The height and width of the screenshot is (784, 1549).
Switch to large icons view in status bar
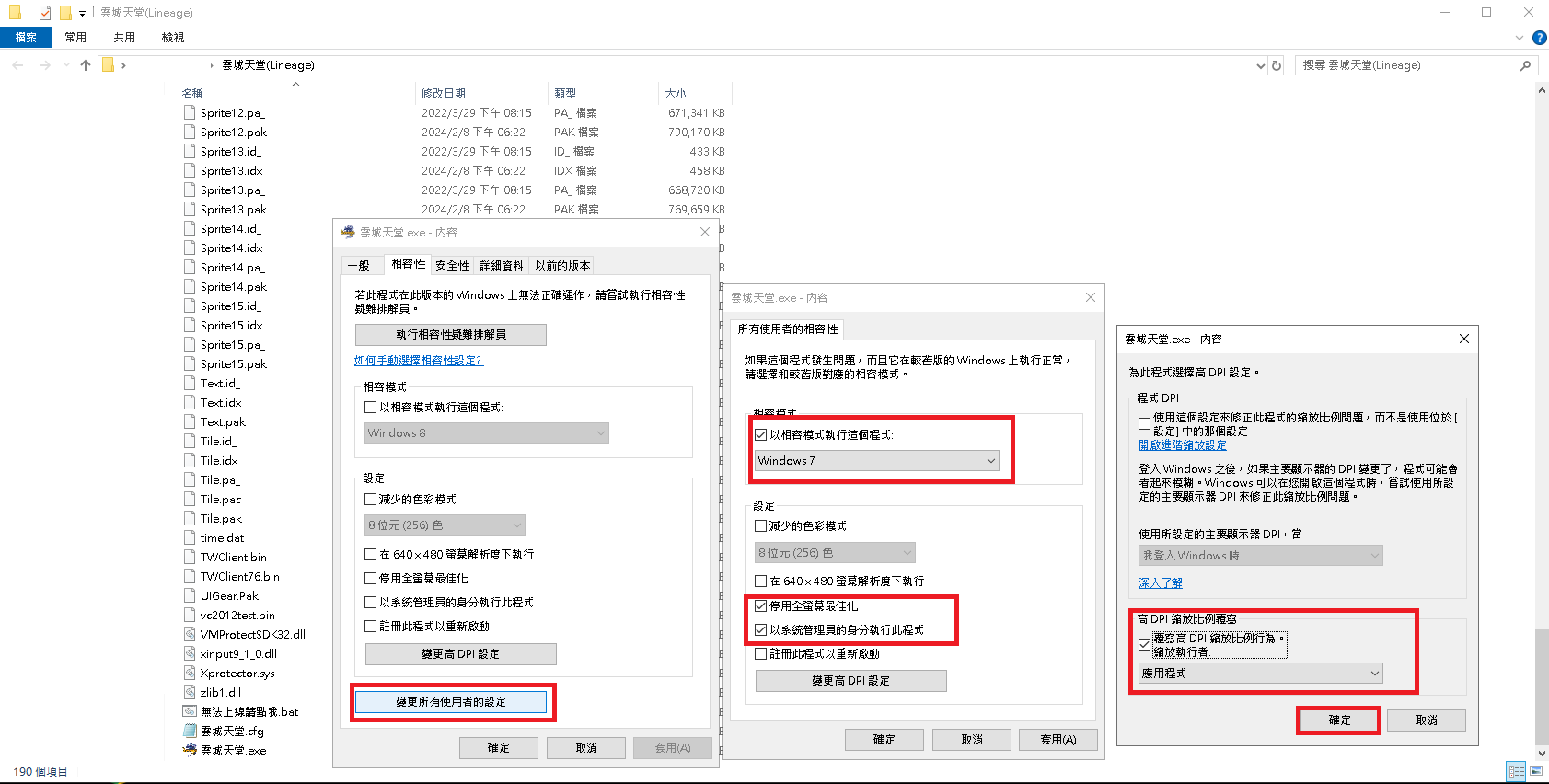coord(1535,771)
